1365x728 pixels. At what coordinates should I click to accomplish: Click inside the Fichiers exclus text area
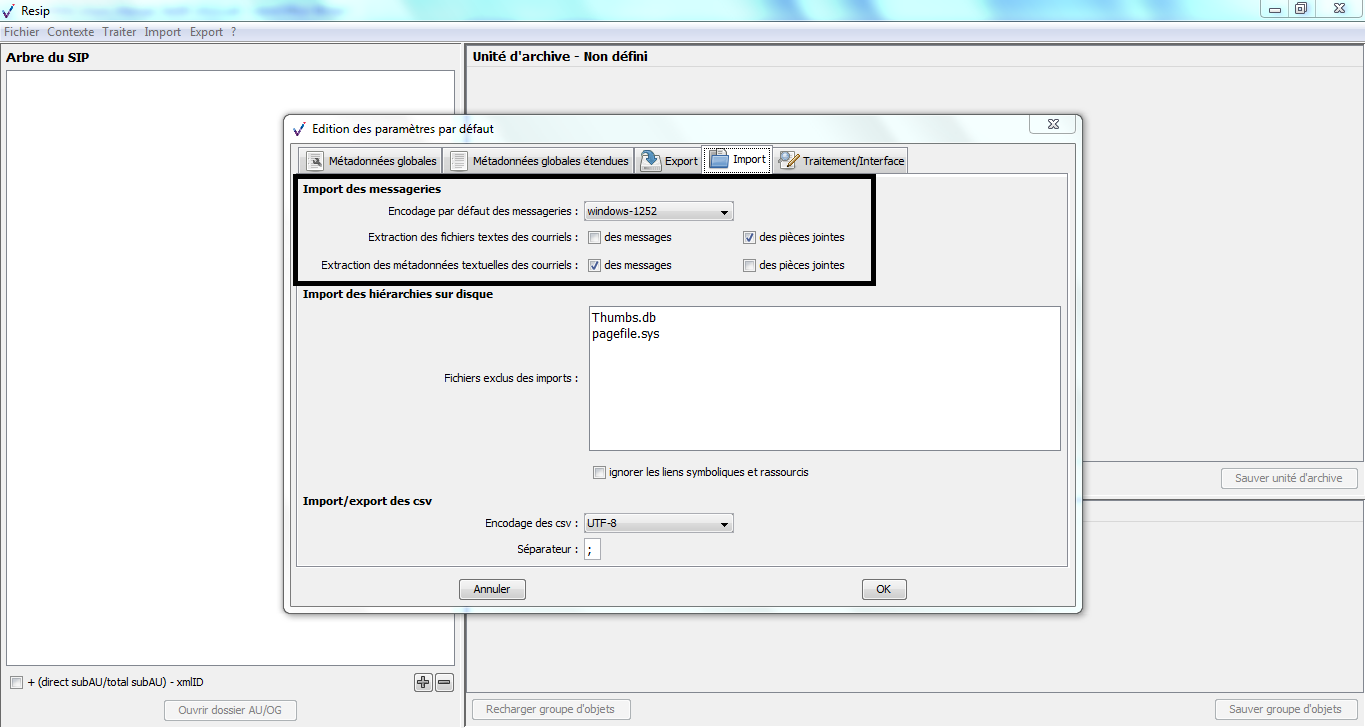coord(824,390)
